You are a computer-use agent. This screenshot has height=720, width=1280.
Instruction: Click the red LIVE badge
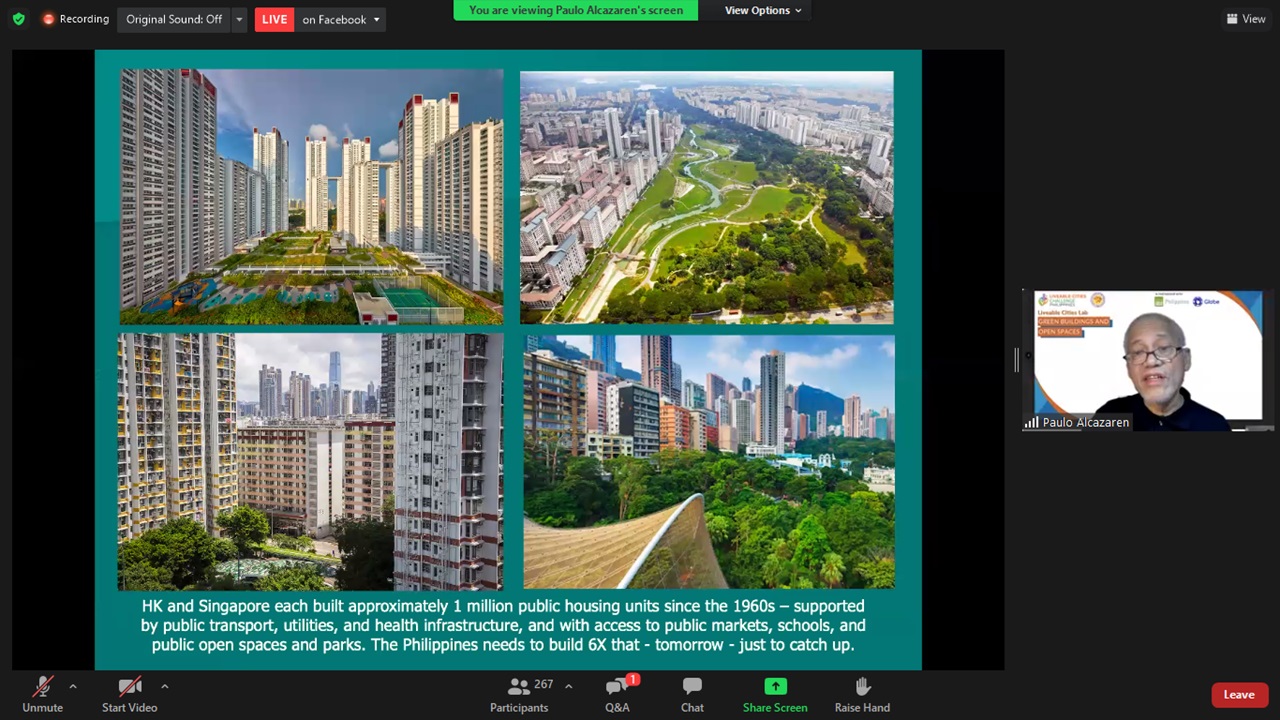(274, 19)
